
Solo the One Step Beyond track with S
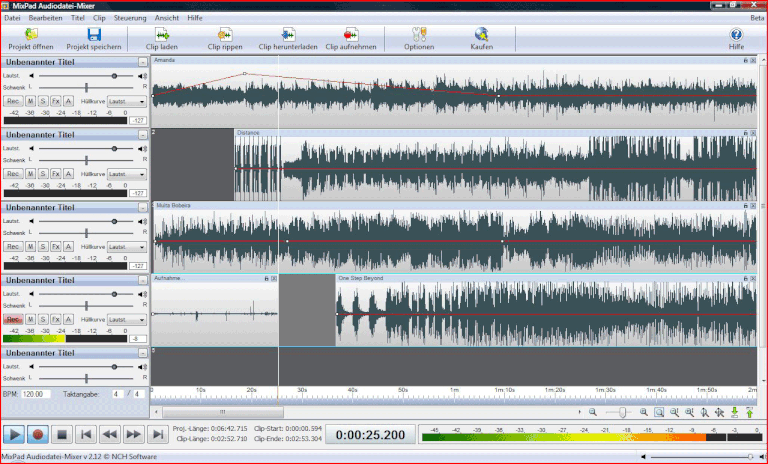tap(43, 319)
